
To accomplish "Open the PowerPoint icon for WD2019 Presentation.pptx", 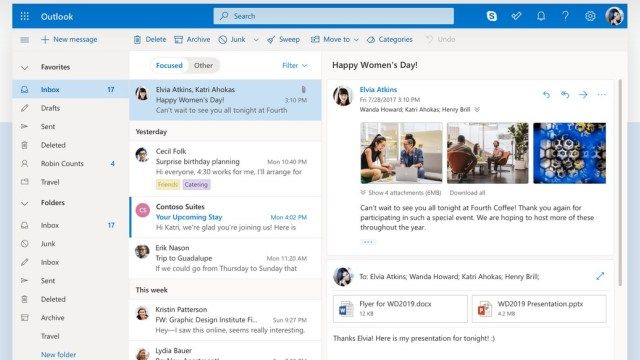I will [484, 309].
